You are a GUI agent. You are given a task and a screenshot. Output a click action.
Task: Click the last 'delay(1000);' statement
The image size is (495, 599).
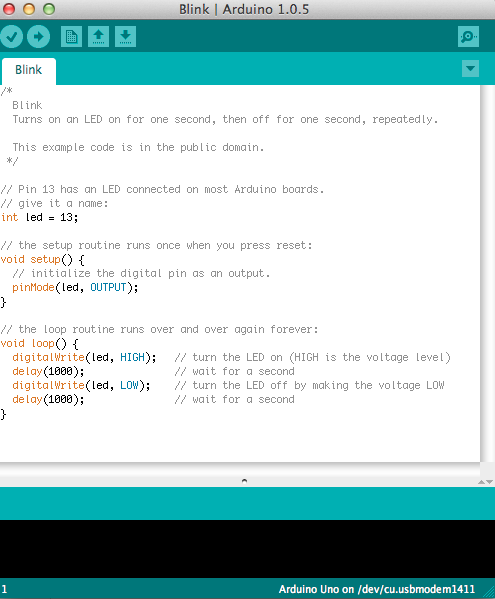tap(48, 399)
